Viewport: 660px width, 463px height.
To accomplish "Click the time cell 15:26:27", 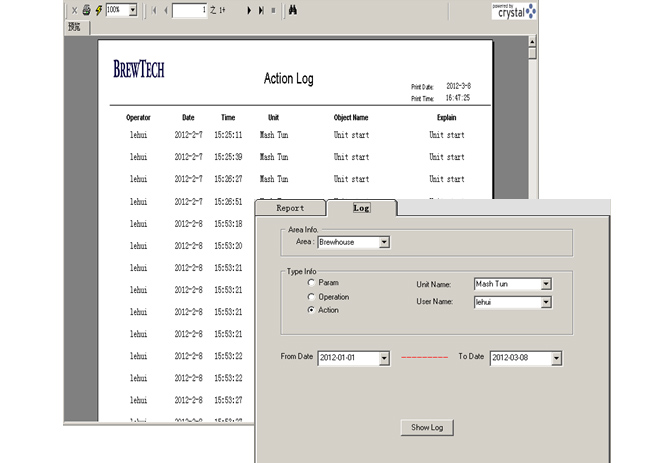I will [x=228, y=179].
